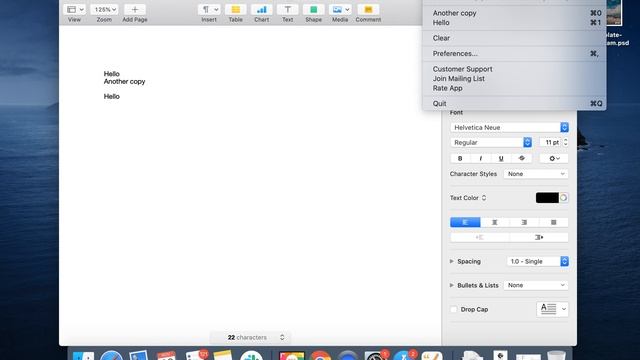The width and height of the screenshot is (640, 360).
Task: Open the color wheel next to Text Color
Action: 564,198
